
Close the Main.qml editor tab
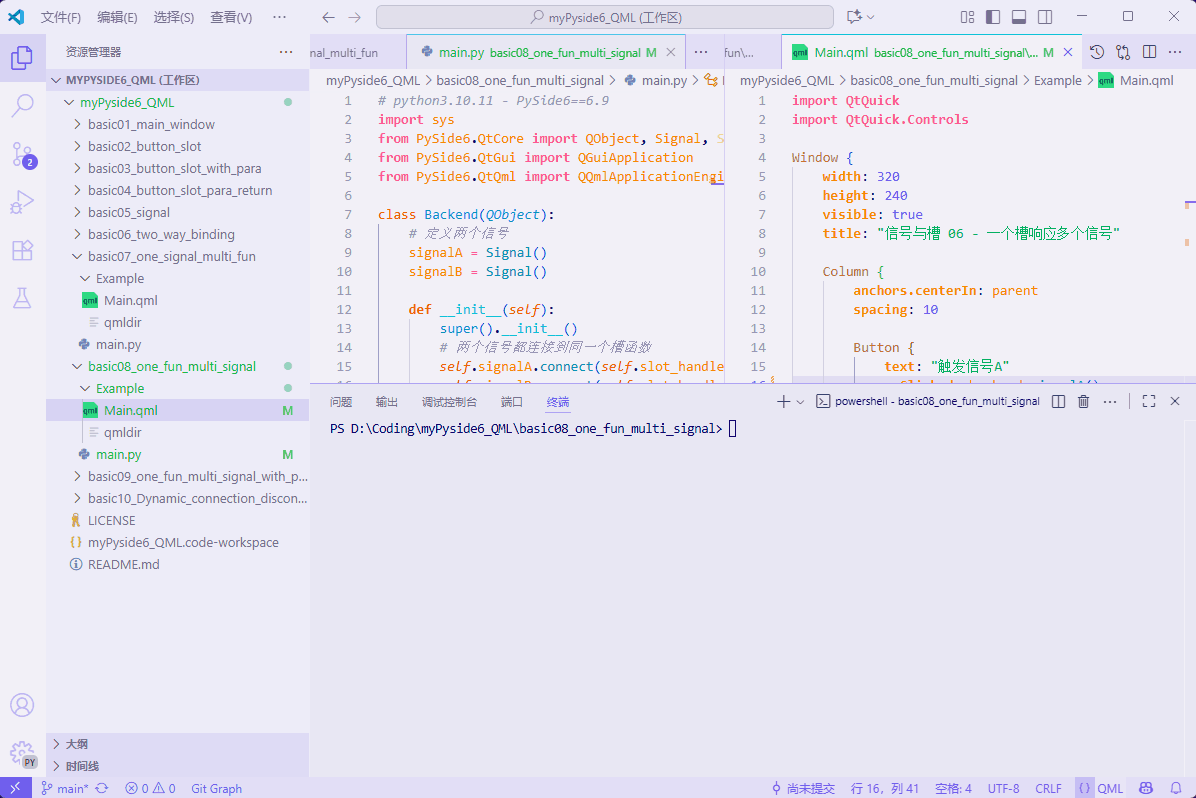(x=1068, y=52)
